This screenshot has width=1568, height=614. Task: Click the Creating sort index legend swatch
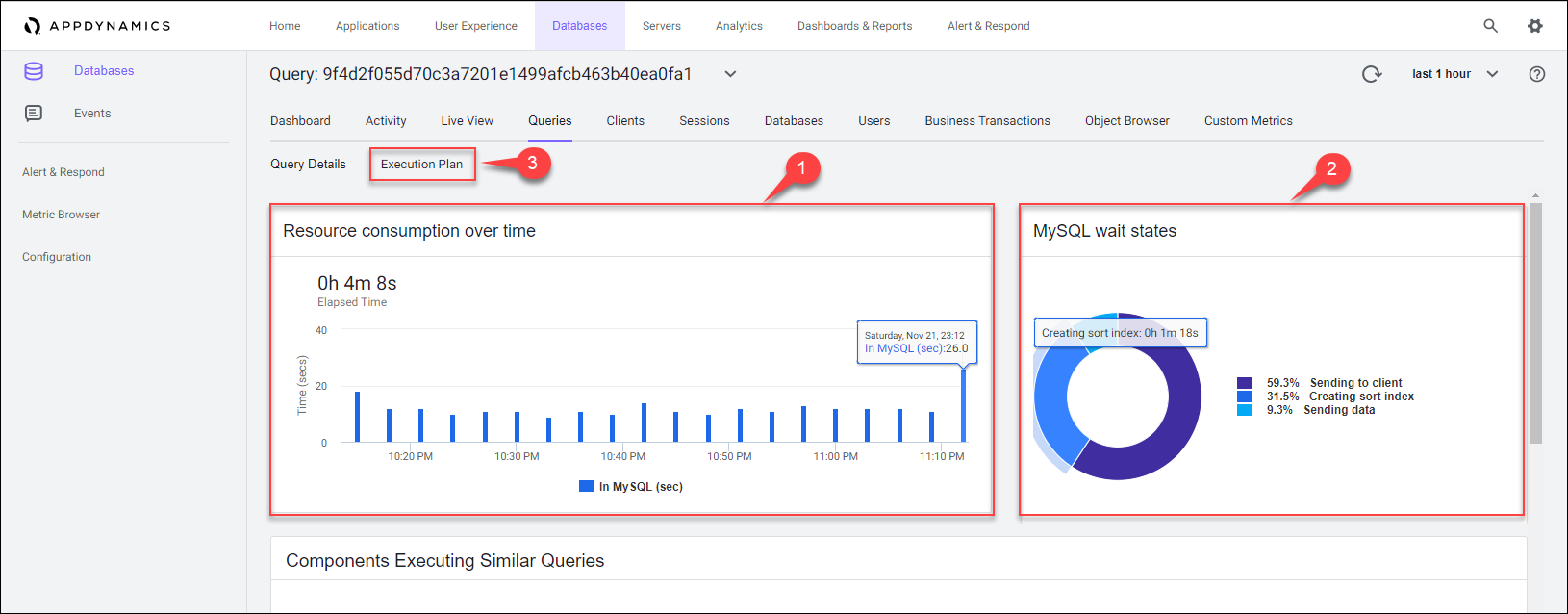coord(1245,397)
